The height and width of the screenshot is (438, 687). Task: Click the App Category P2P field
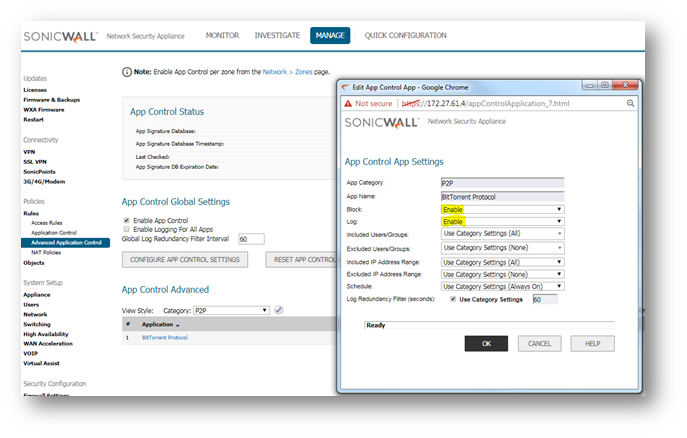pos(503,183)
